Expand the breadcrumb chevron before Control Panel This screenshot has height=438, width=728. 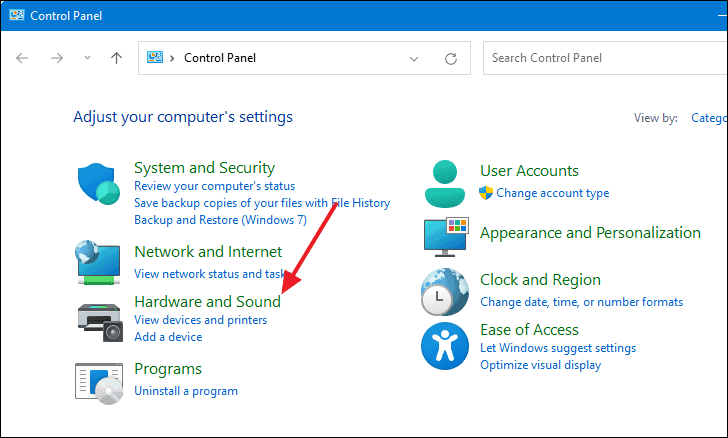click(x=172, y=58)
